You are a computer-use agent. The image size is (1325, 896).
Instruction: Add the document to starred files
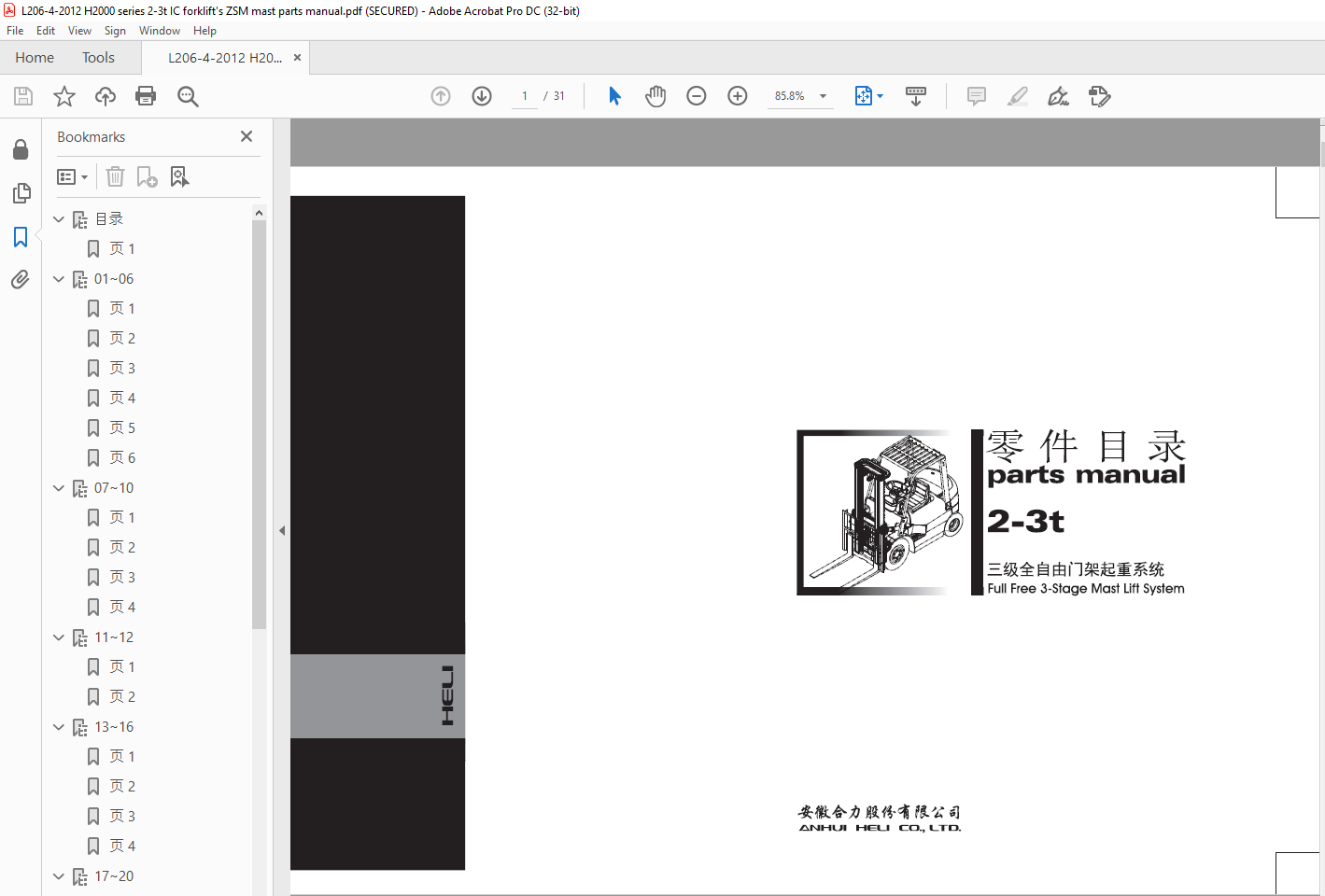[x=64, y=96]
